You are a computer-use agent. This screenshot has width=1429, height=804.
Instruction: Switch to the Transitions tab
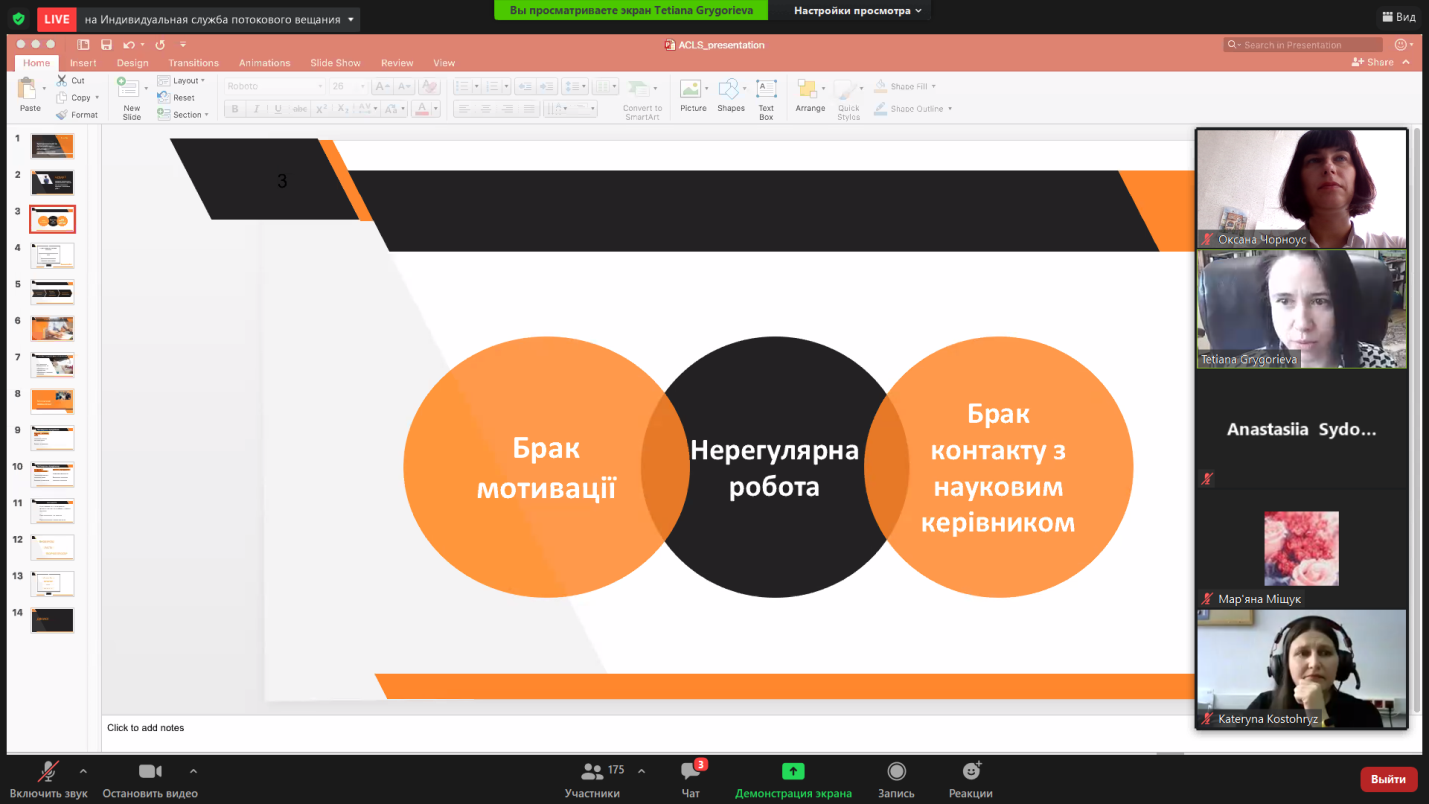click(x=193, y=63)
